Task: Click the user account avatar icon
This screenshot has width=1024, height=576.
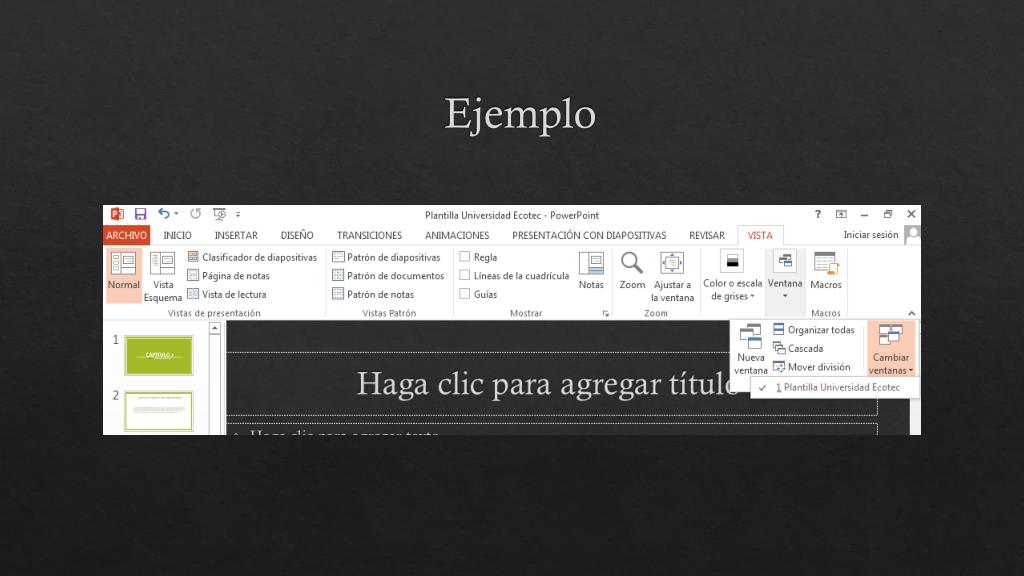Action: coord(912,234)
